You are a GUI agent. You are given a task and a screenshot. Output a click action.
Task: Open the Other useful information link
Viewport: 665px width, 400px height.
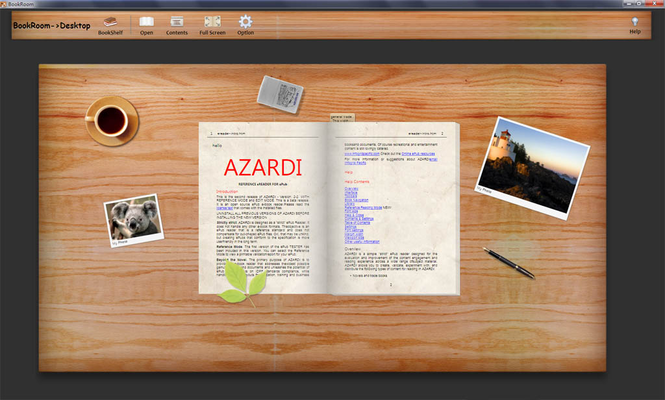click(x=362, y=242)
